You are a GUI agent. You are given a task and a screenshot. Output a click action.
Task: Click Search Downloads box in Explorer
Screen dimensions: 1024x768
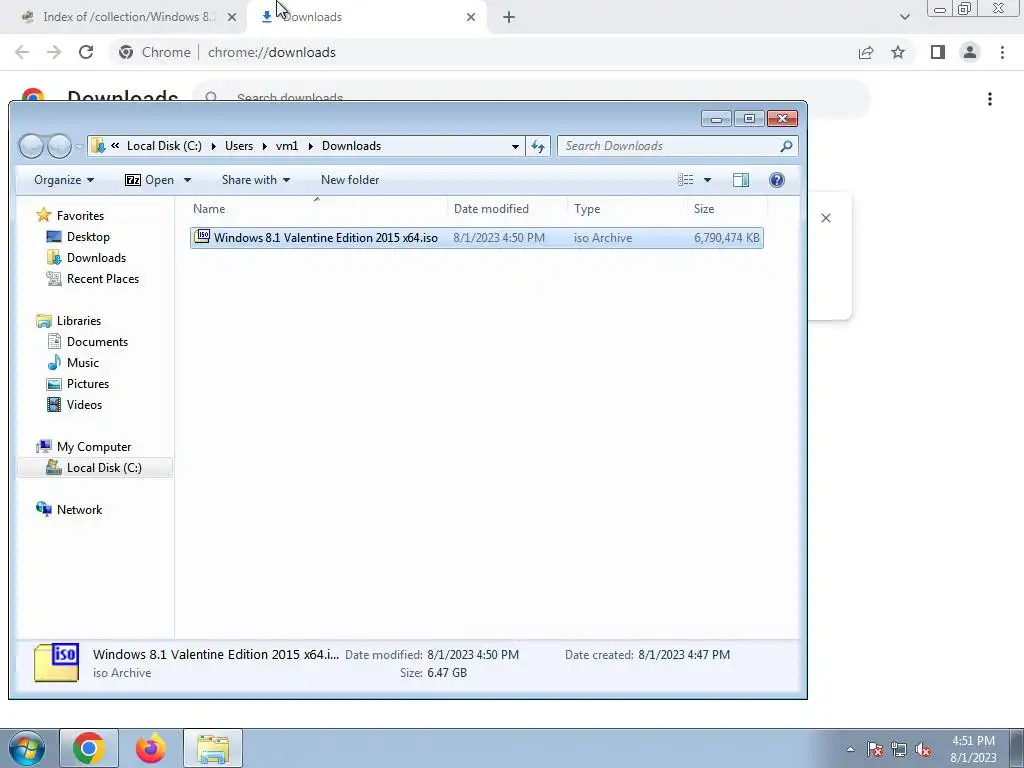(x=667, y=146)
